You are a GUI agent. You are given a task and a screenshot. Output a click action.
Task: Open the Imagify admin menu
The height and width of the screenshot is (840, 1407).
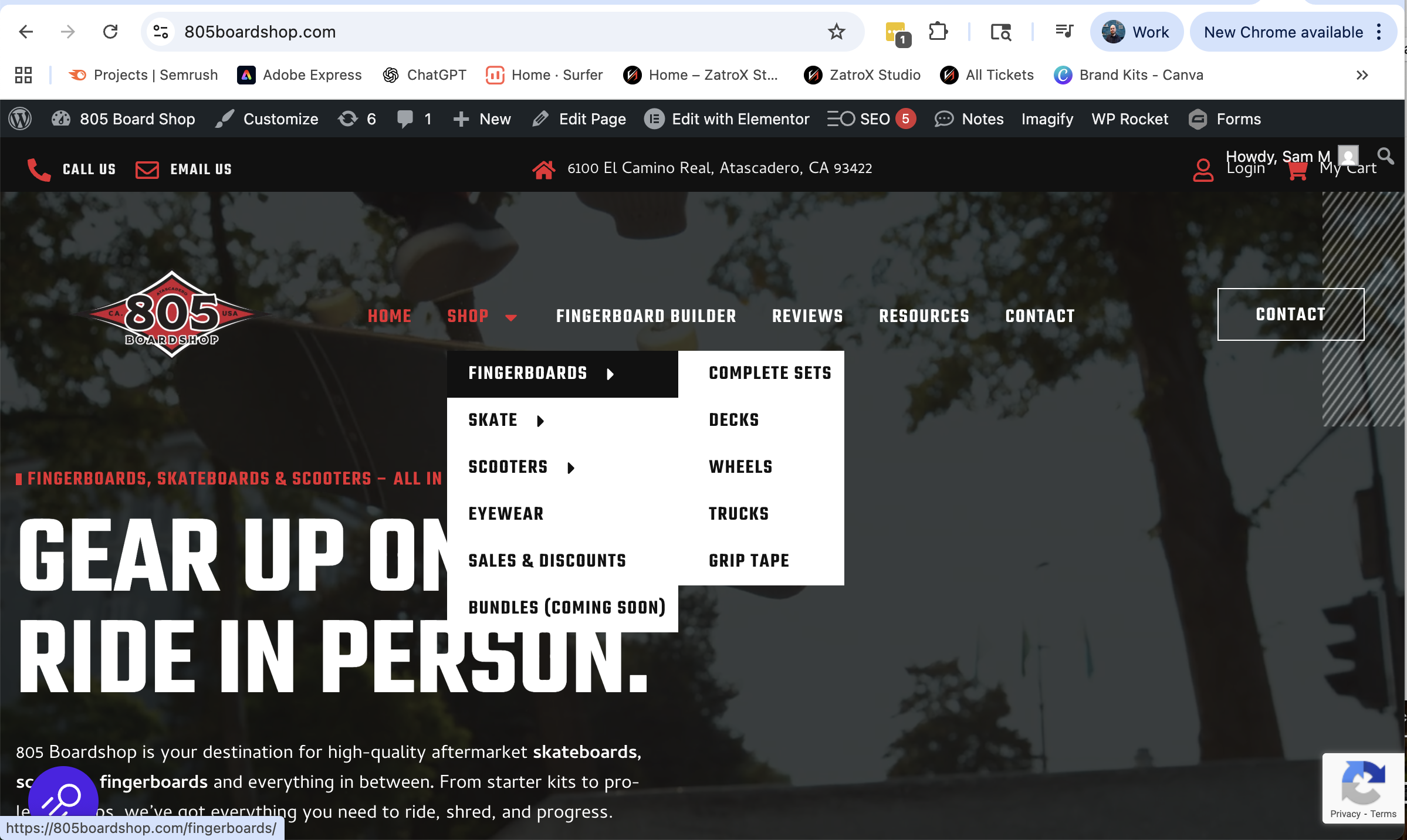click(1047, 119)
